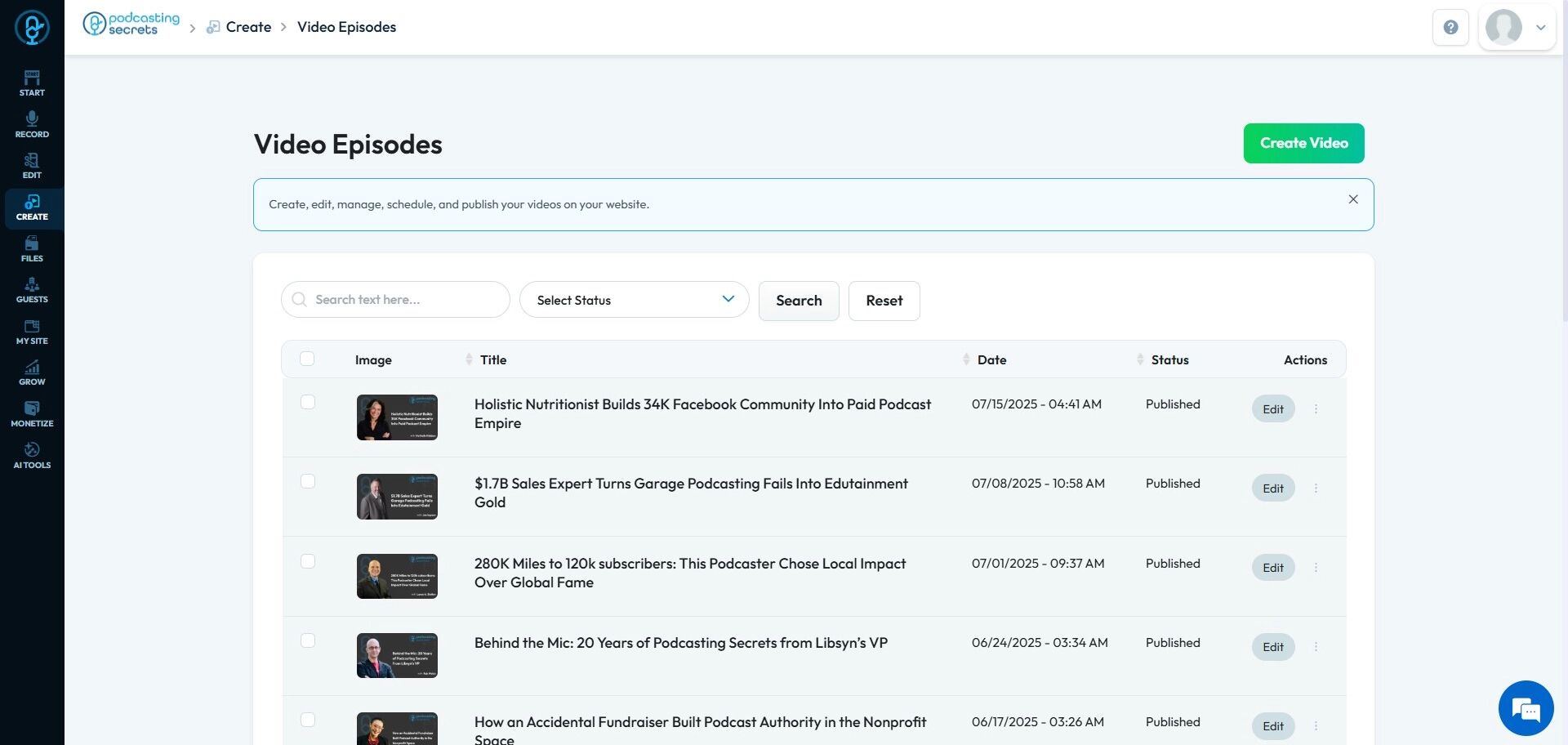Viewport: 1568px width, 745px height.
Task: Go to Files in the sidebar
Action: tap(32, 249)
